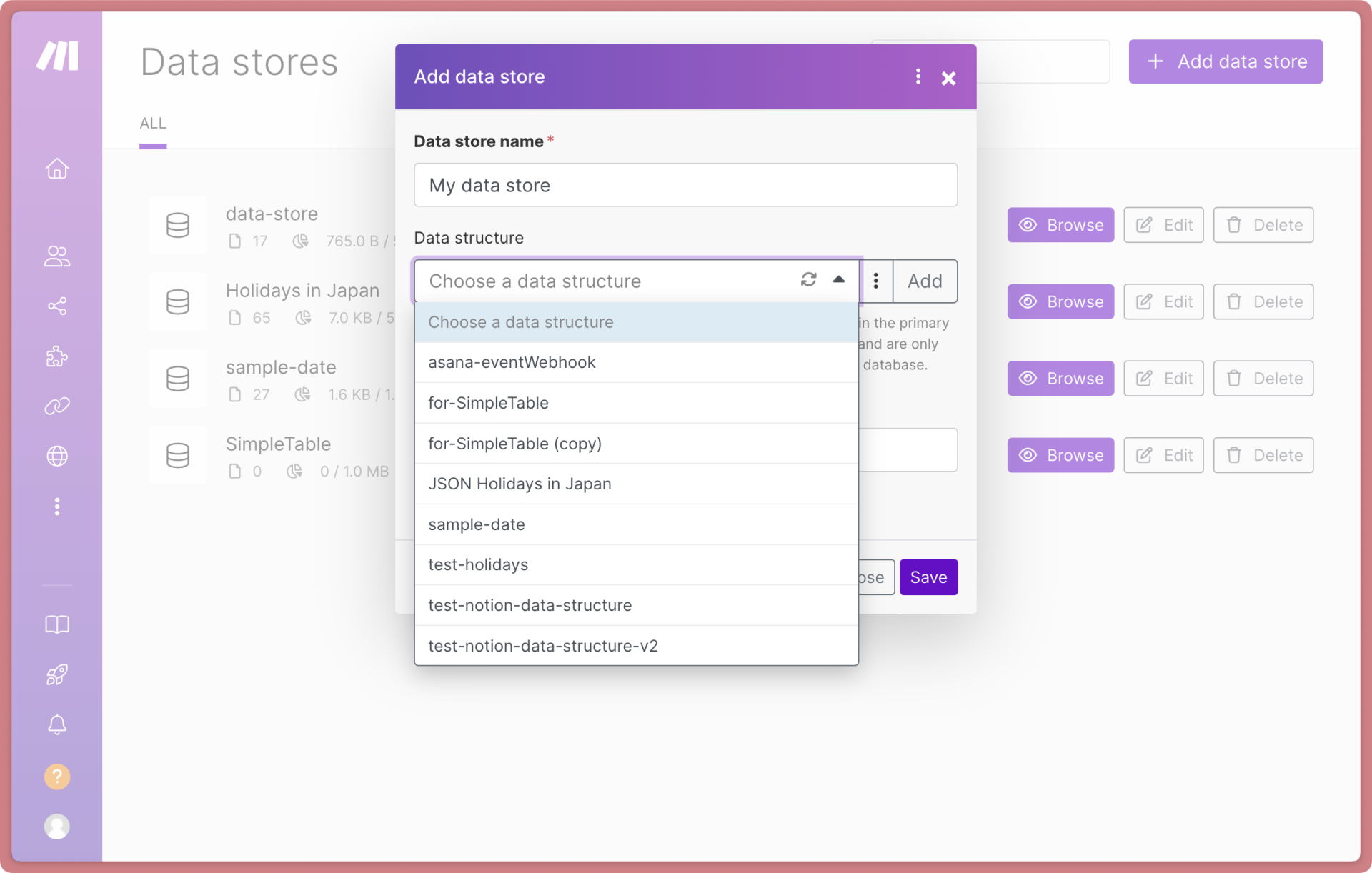Viewport: 1372px width, 873px height.
Task: Select the Templates puzzle icon
Action: pyautogui.click(x=56, y=356)
